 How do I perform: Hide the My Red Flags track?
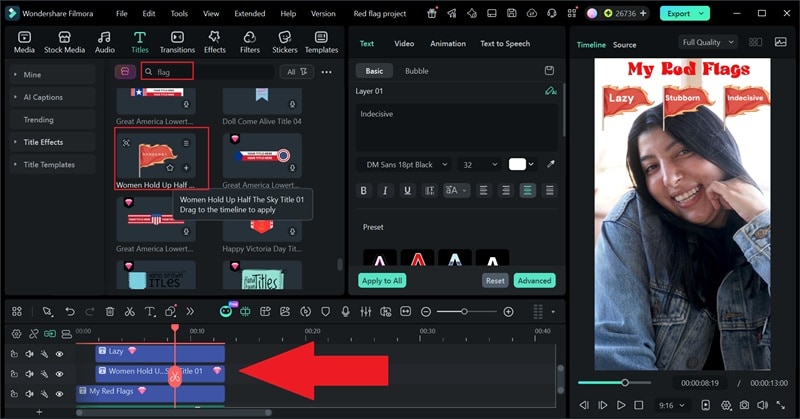[59, 393]
